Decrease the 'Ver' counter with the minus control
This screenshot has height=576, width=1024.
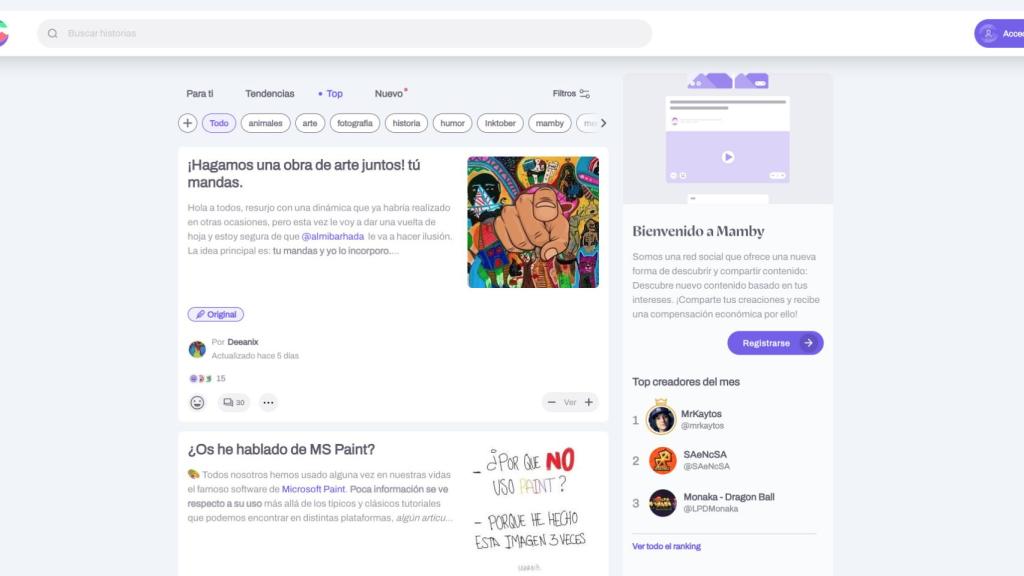[x=552, y=401]
